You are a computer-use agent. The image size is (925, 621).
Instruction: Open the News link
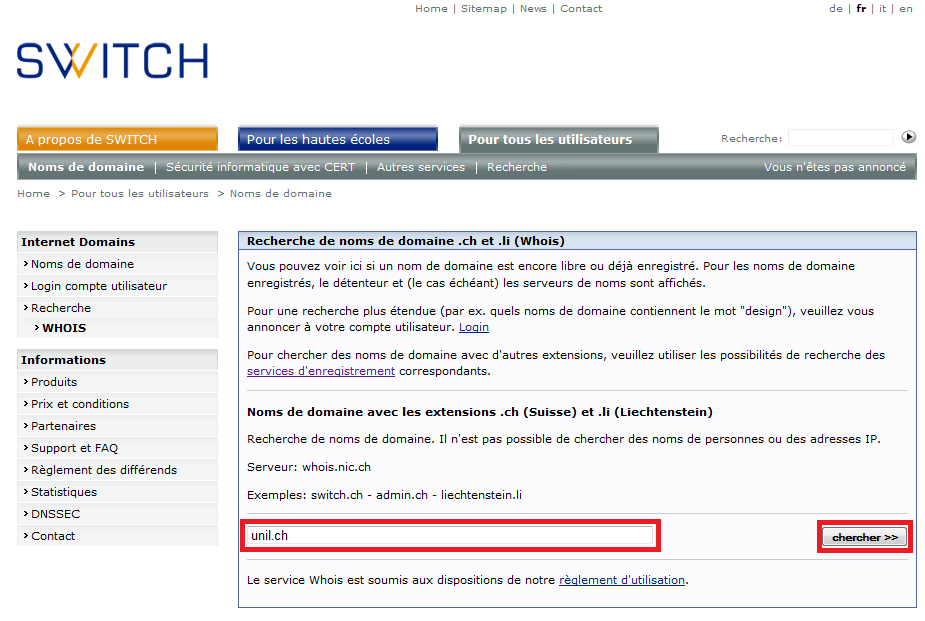click(x=533, y=9)
